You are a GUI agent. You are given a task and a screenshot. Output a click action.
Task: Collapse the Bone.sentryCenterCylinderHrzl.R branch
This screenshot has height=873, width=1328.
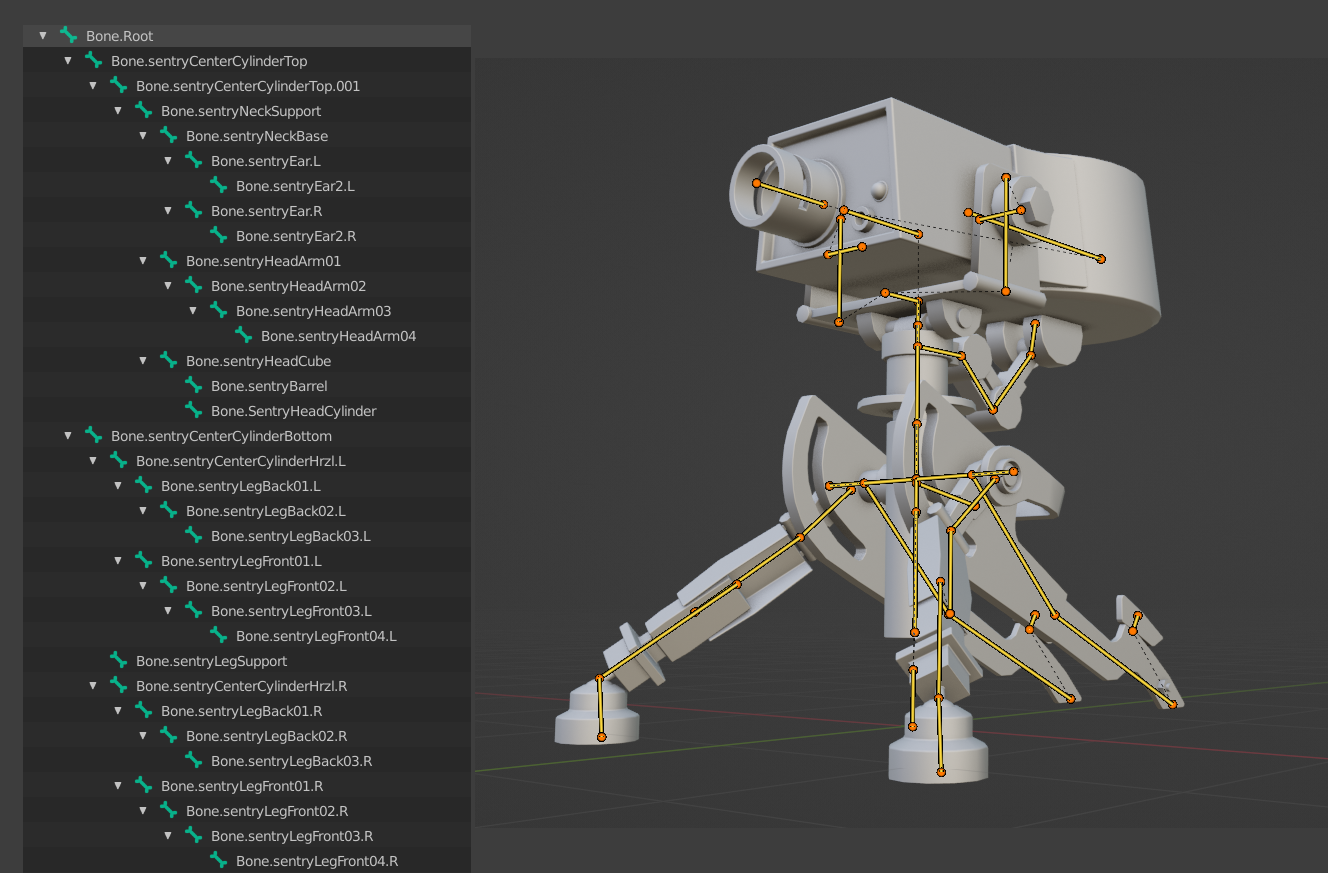click(93, 685)
